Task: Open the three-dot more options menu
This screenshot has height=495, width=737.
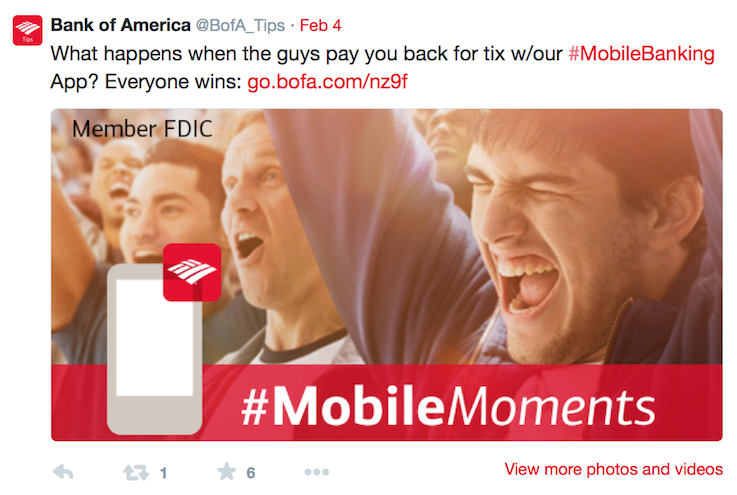Action: 316,472
